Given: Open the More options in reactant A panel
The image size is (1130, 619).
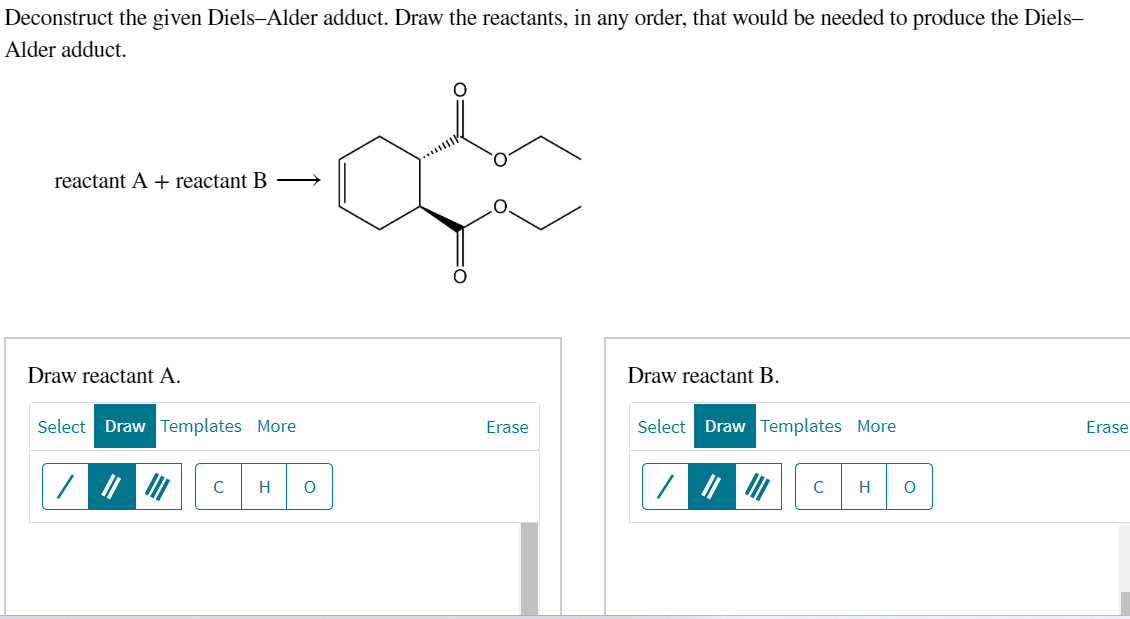Looking at the screenshot, I should coord(276,427).
